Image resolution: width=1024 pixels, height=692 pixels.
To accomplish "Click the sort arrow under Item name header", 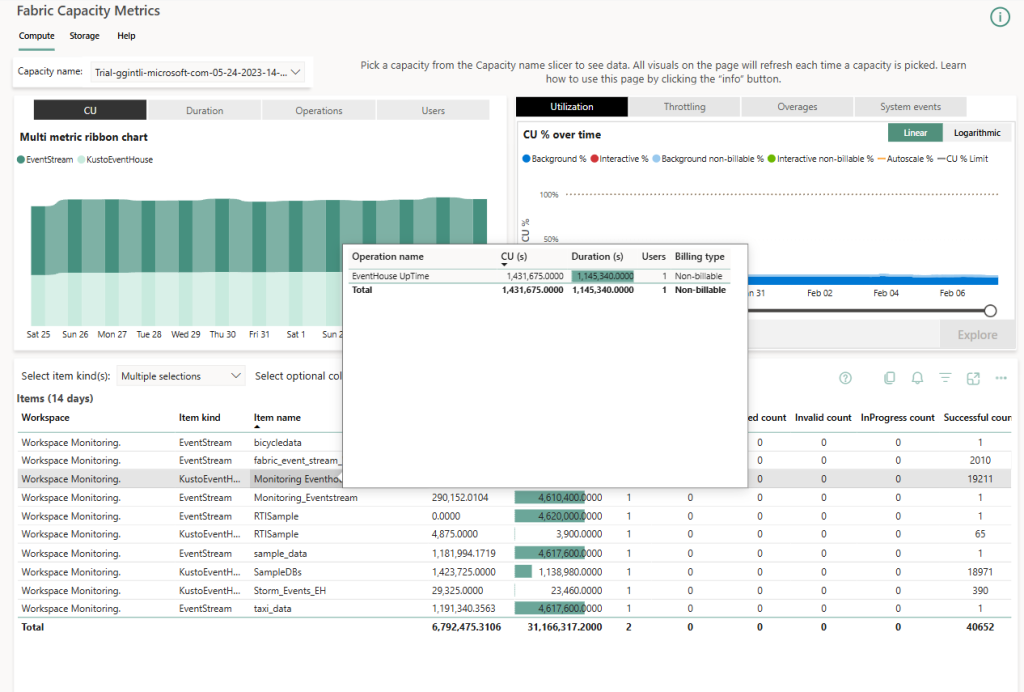I will pyautogui.click(x=257, y=427).
